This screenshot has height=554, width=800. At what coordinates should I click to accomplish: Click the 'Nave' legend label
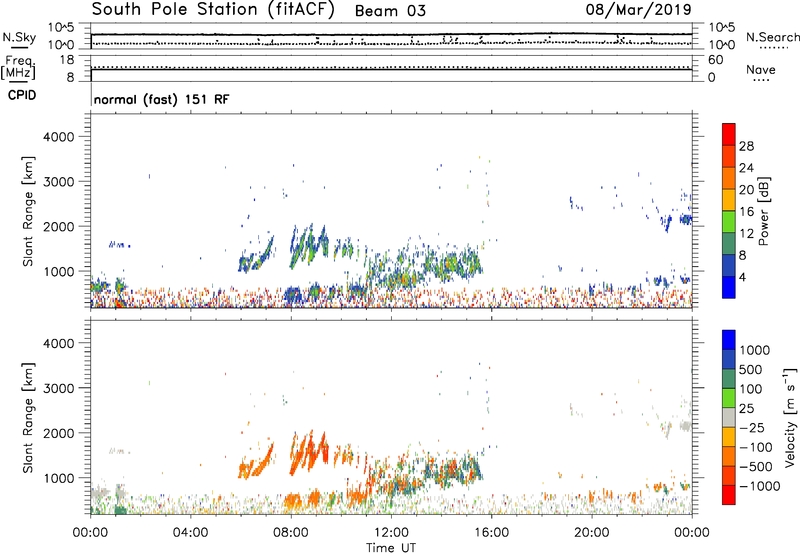click(x=761, y=70)
